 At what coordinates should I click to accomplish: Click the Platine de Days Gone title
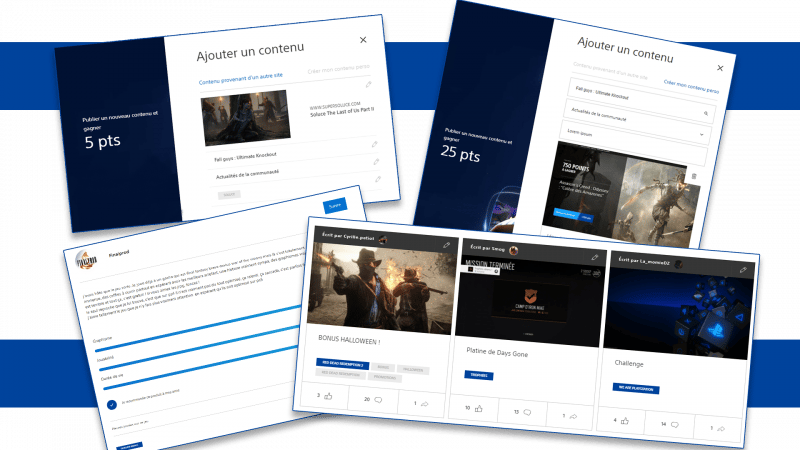pyautogui.click(x=497, y=352)
